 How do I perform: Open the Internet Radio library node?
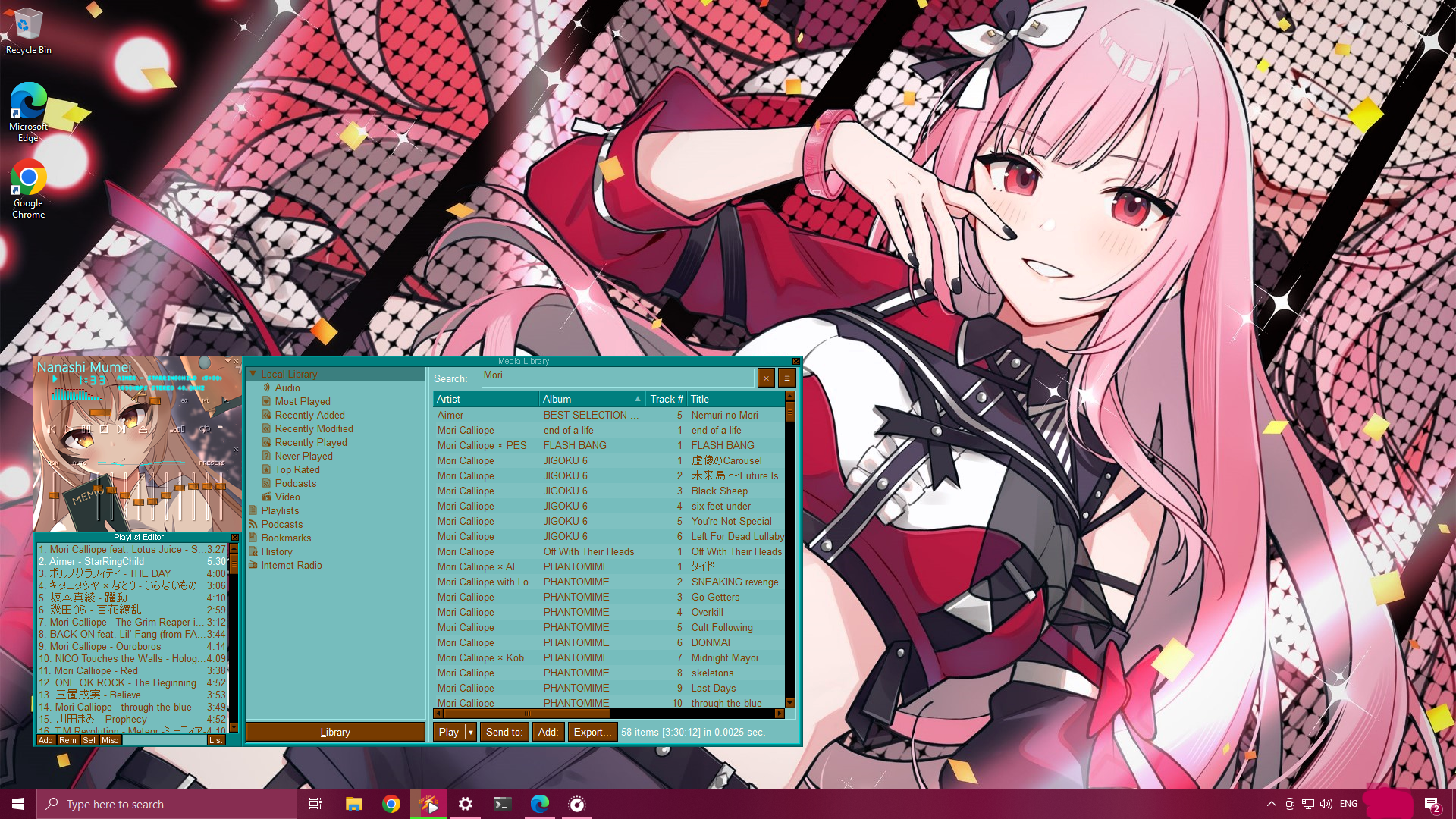(291, 565)
